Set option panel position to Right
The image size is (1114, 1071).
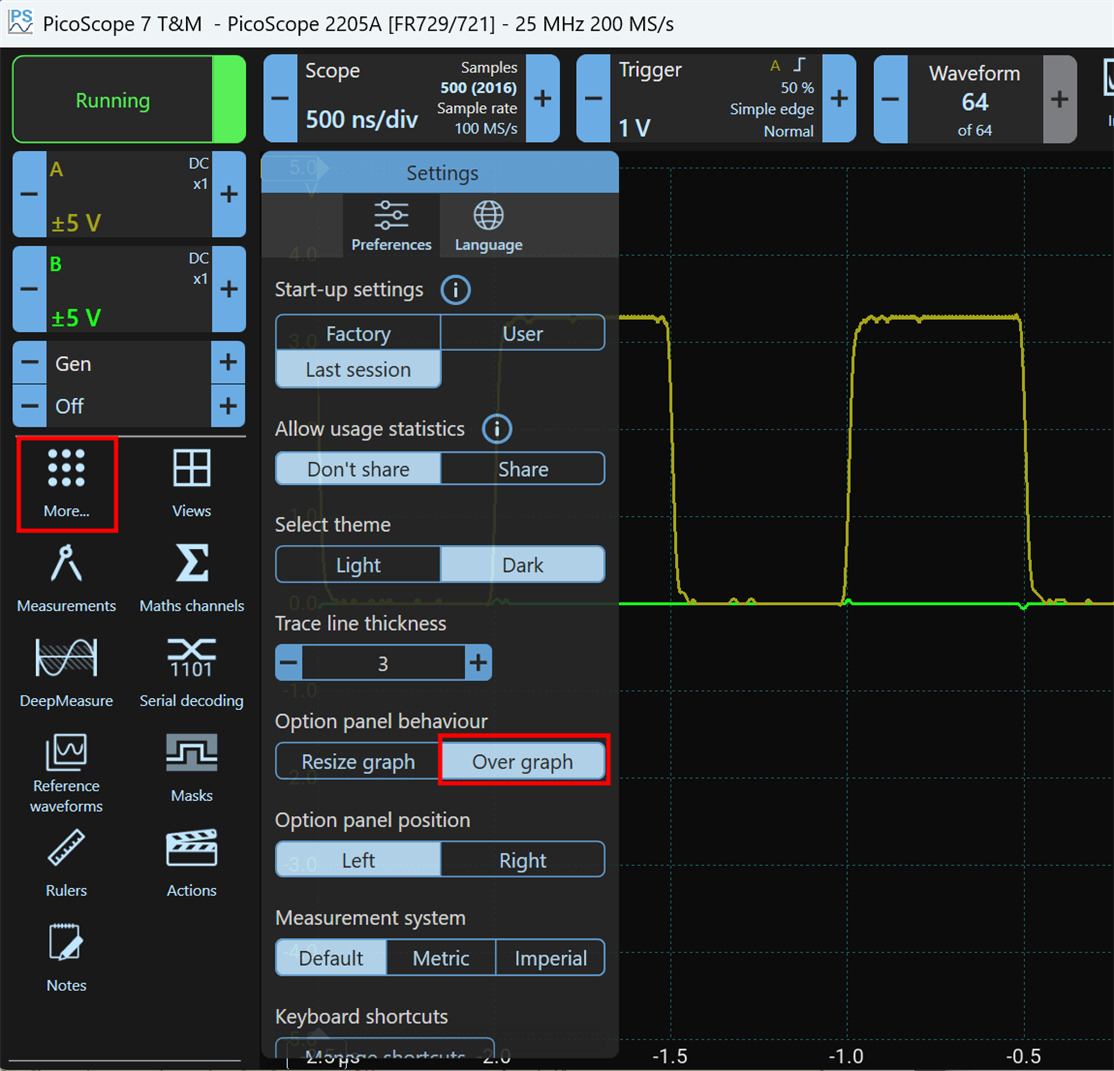(523, 860)
